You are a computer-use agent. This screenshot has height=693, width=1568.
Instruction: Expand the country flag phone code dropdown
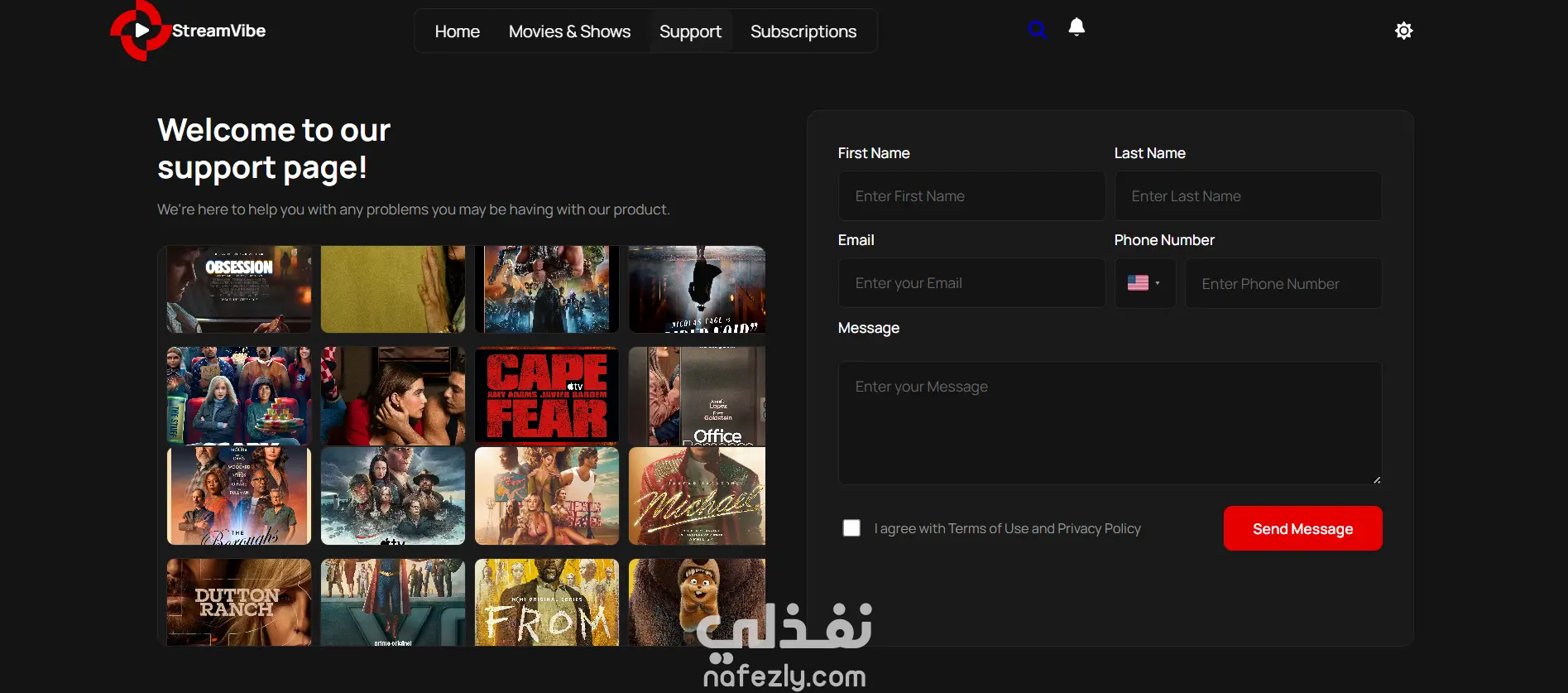(x=1144, y=283)
